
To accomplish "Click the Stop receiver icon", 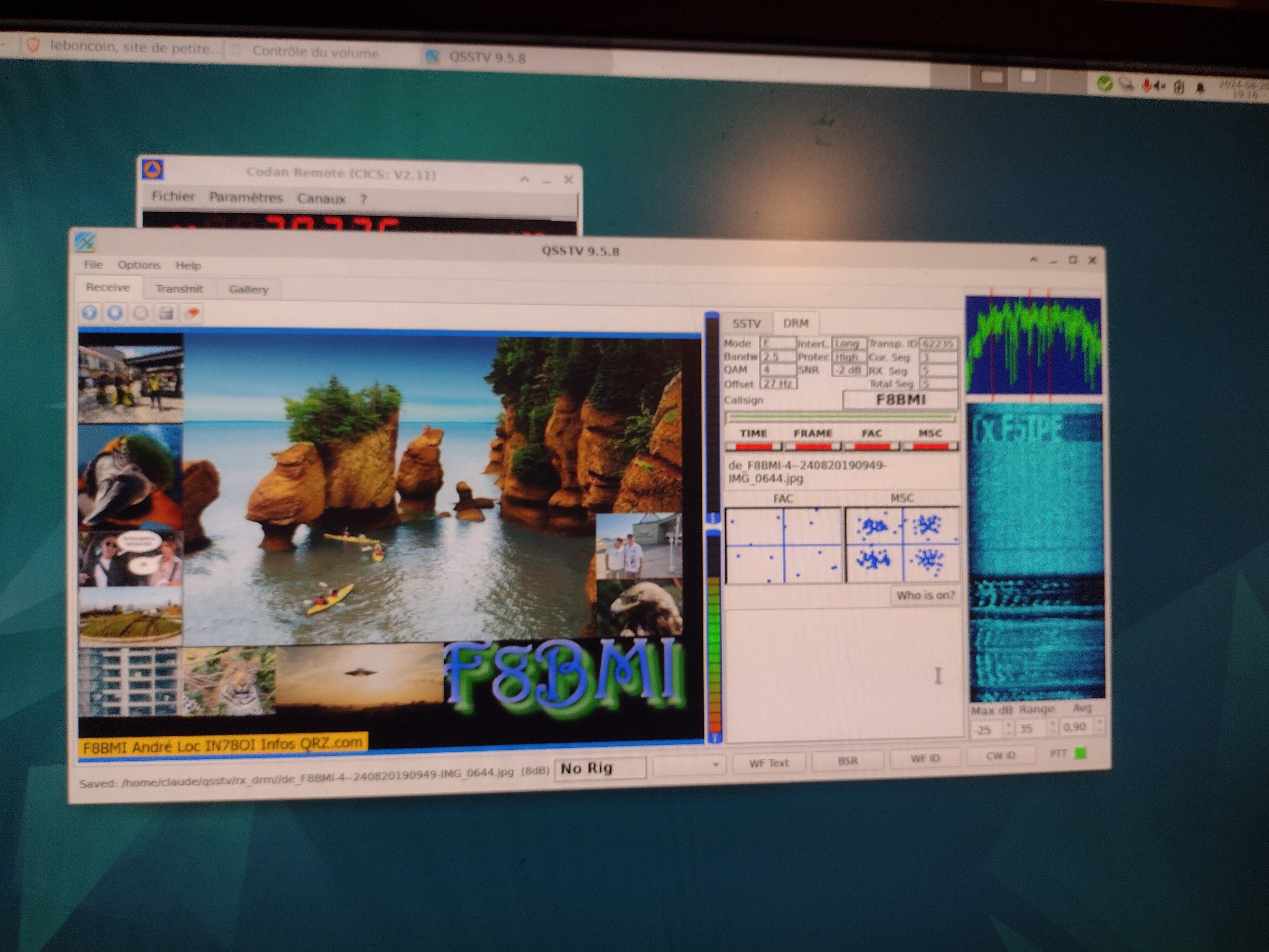I will tap(115, 313).
